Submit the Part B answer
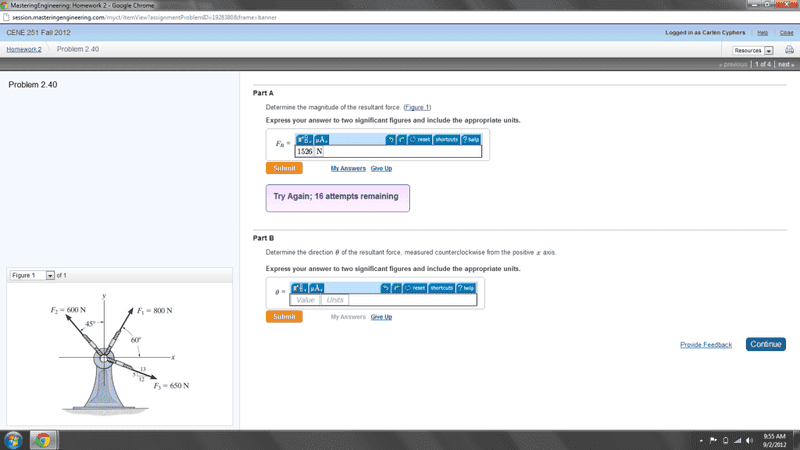 [284, 316]
